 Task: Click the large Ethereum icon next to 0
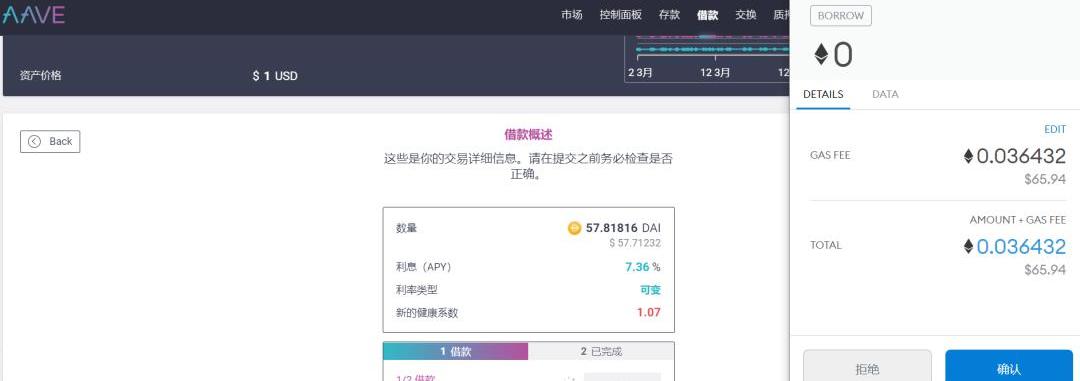[821, 54]
